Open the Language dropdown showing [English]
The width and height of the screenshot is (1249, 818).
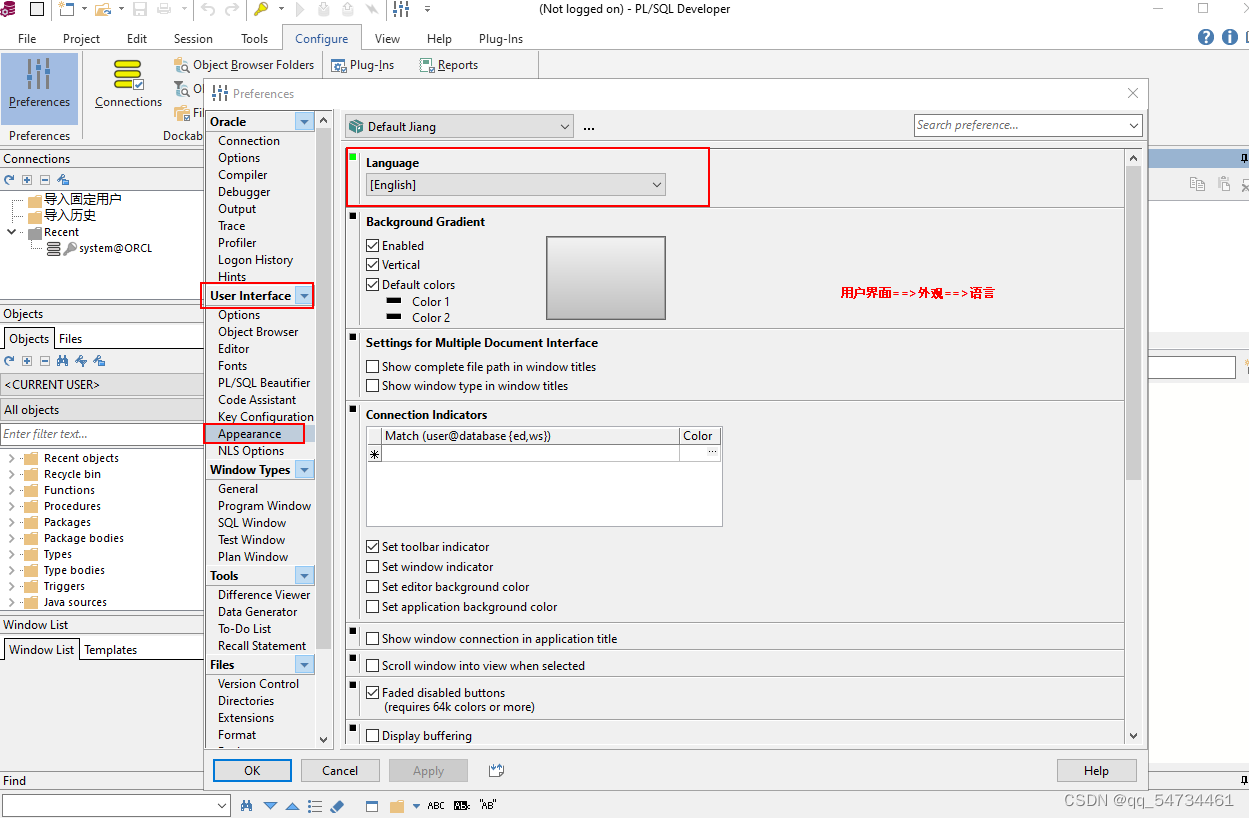coord(515,185)
